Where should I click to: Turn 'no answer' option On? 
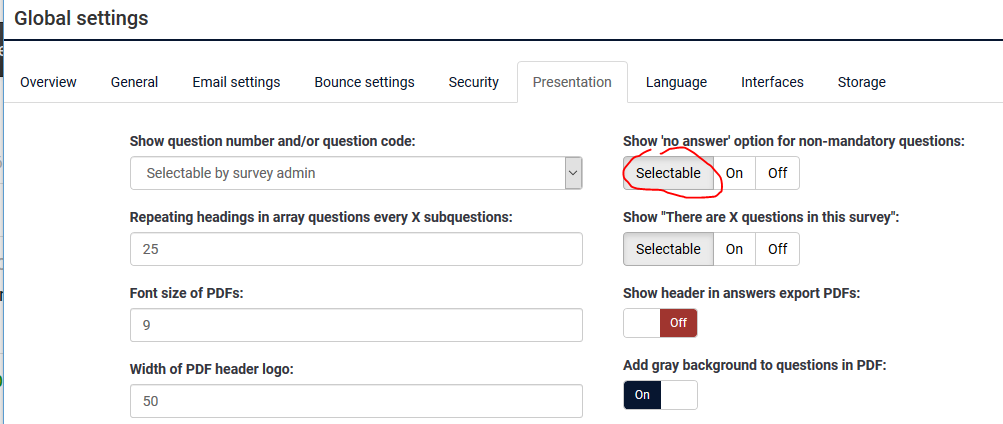(x=734, y=173)
